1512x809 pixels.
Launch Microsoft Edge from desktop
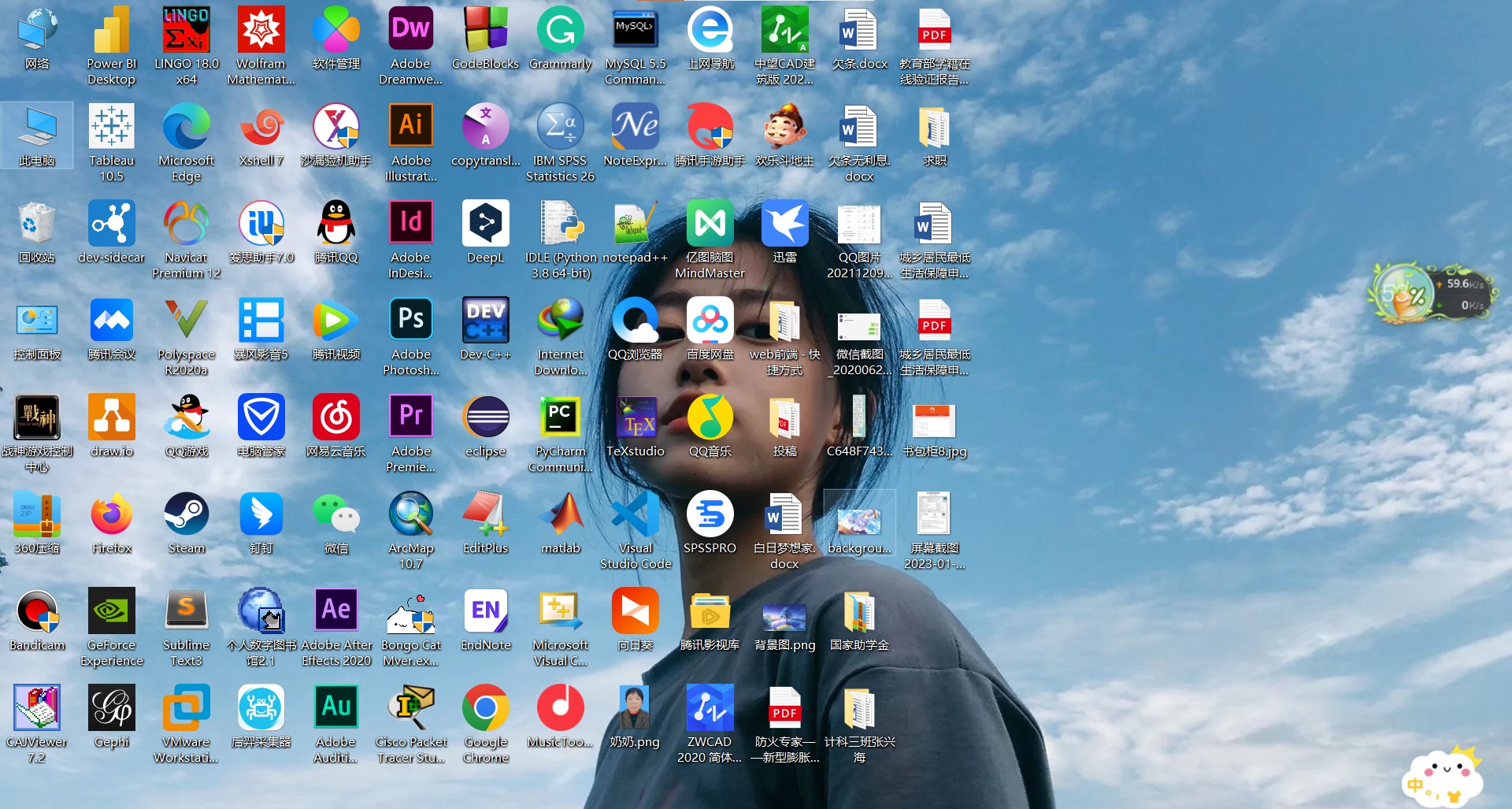[186, 127]
